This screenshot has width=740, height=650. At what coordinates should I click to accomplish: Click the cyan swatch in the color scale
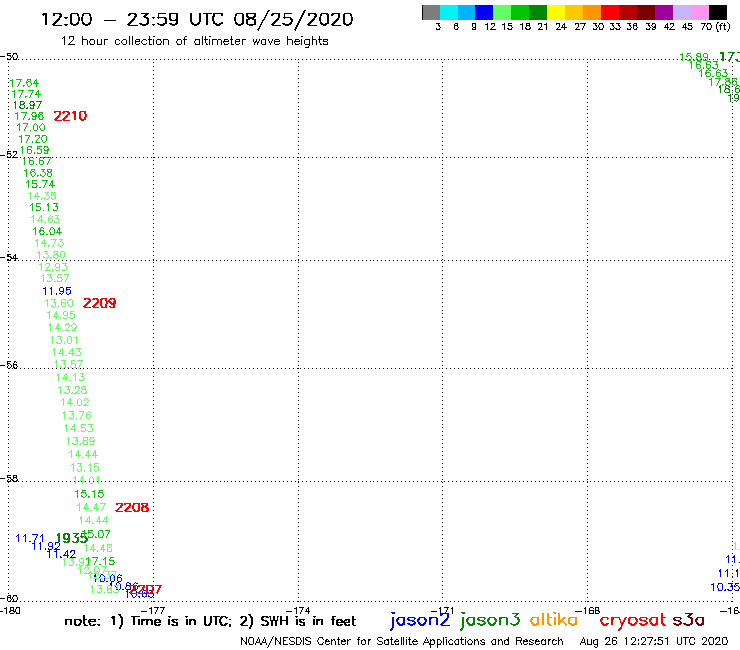coord(449,12)
